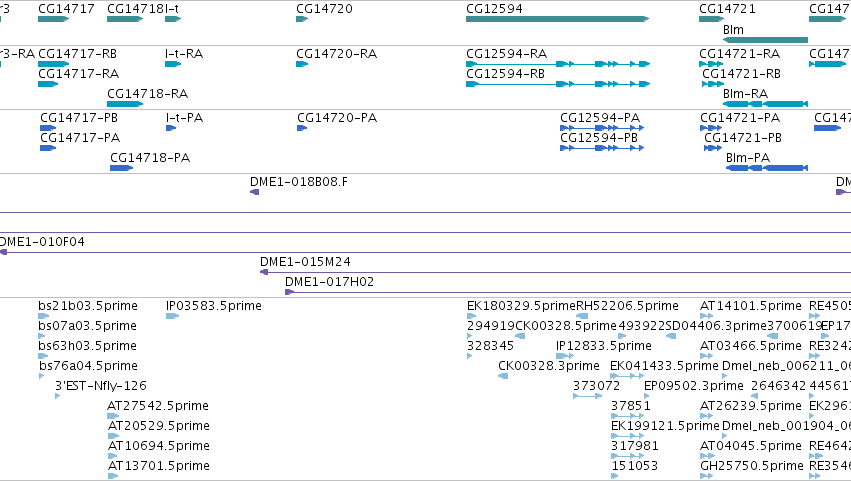Screen dimensions: 851x481
Task: Click the GH25750.5prime EST label
Action: [x=752, y=466]
